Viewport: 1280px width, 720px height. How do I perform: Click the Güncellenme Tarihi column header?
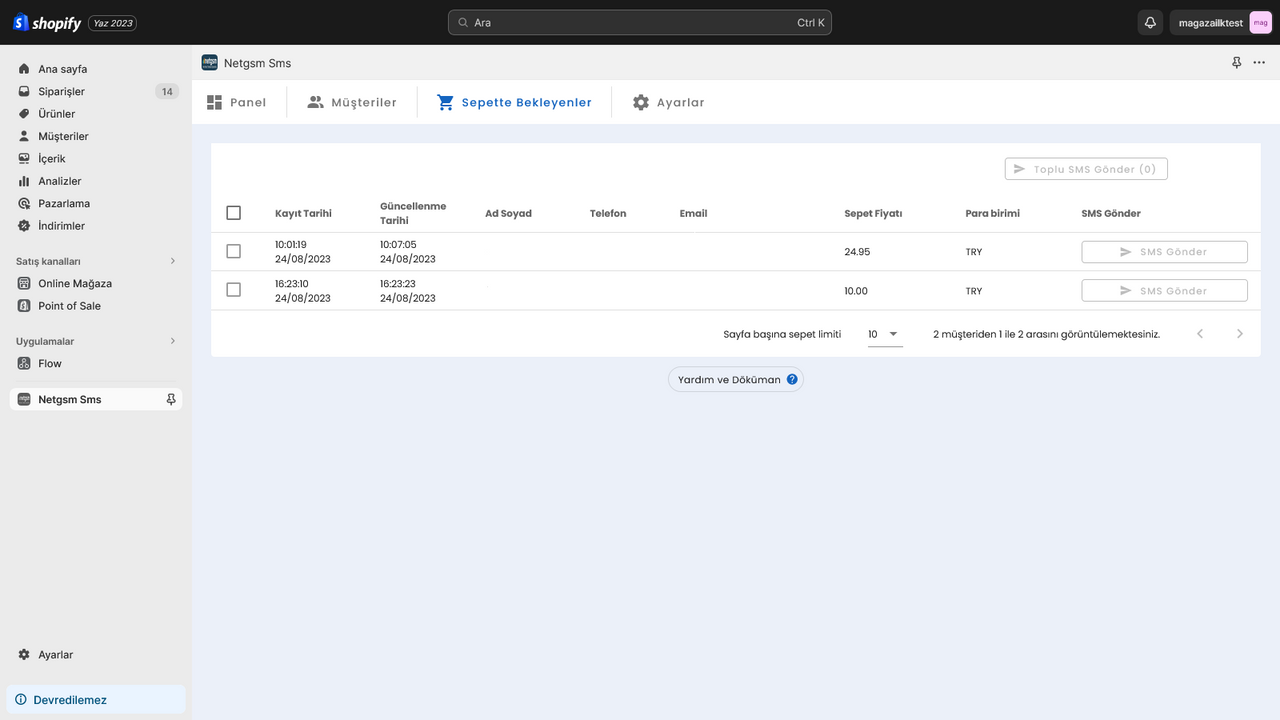point(413,213)
